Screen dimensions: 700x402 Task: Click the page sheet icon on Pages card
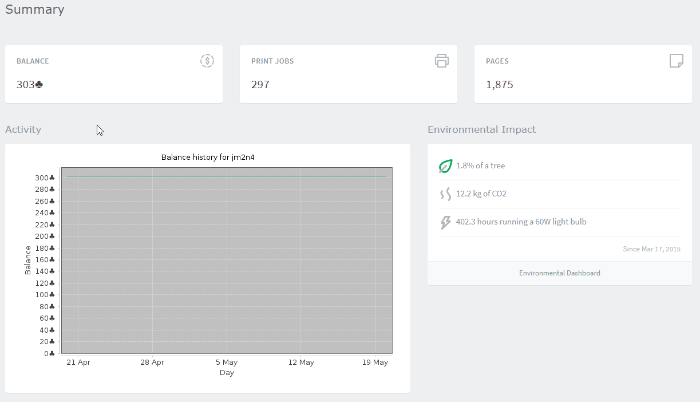(676, 61)
